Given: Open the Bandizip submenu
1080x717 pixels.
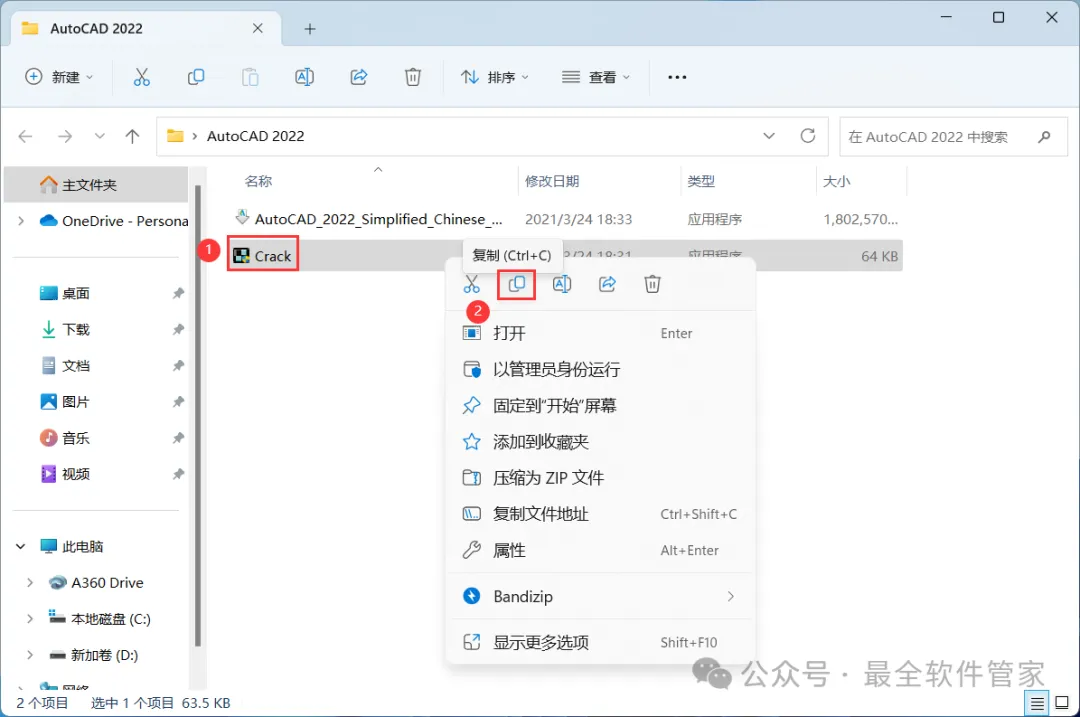Looking at the screenshot, I should coord(601,596).
